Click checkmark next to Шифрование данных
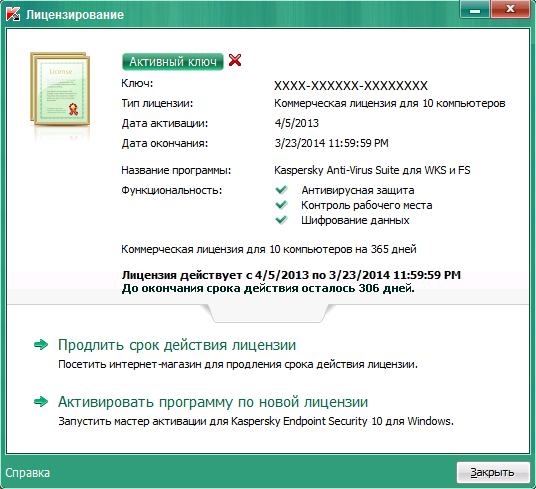This screenshot has width=536, height=489. click(282, 220)
